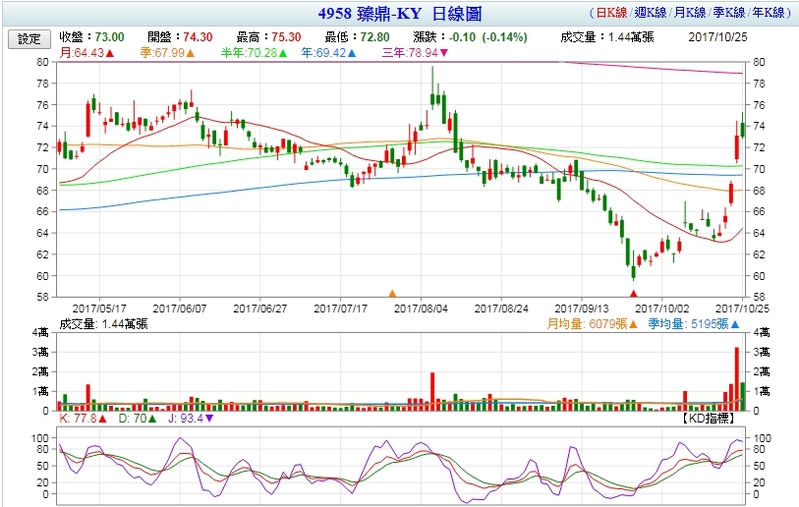The width and height of the screenshot is (799, 507).
Task: Click orange arrow beside 月均量 6079張
Action: coord(634,324)
